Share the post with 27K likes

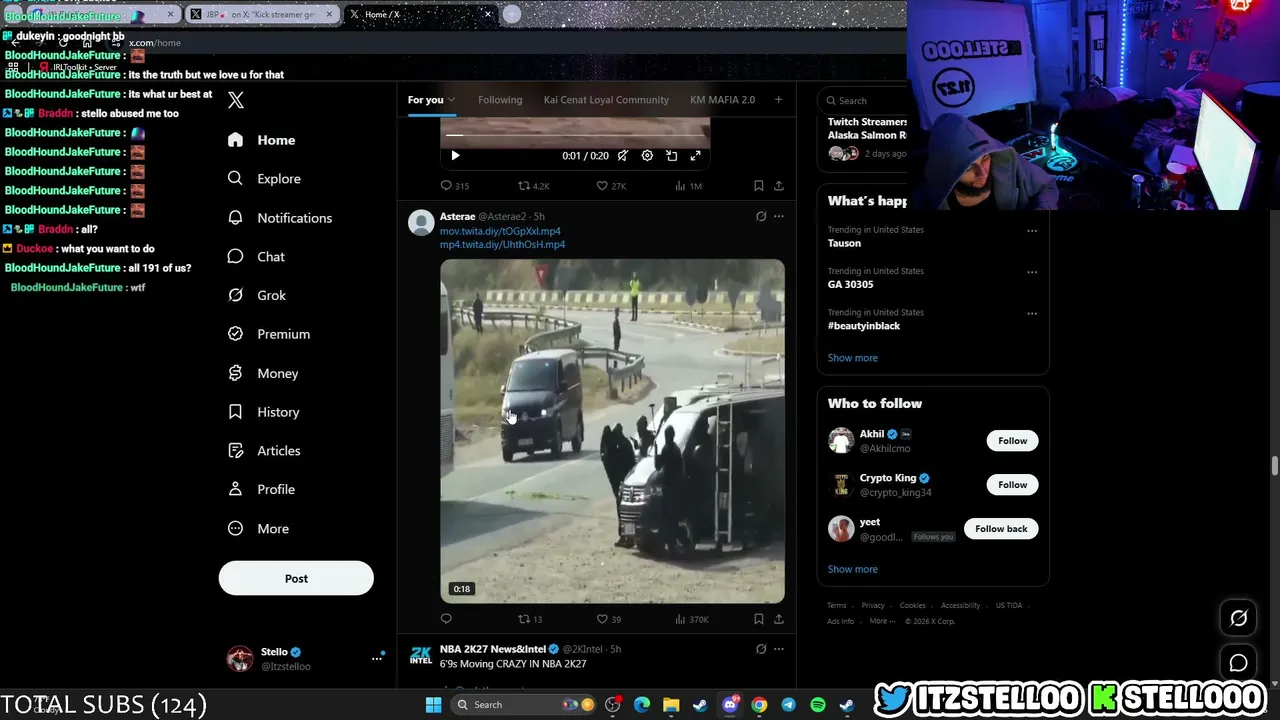coord(779,186)
